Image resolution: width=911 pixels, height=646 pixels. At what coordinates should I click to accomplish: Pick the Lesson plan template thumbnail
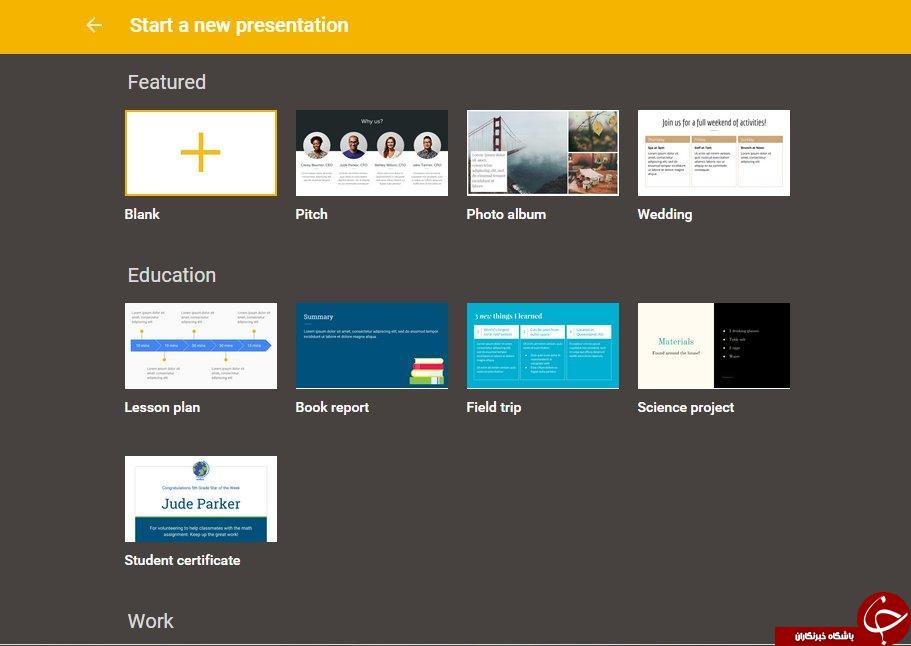200,346
